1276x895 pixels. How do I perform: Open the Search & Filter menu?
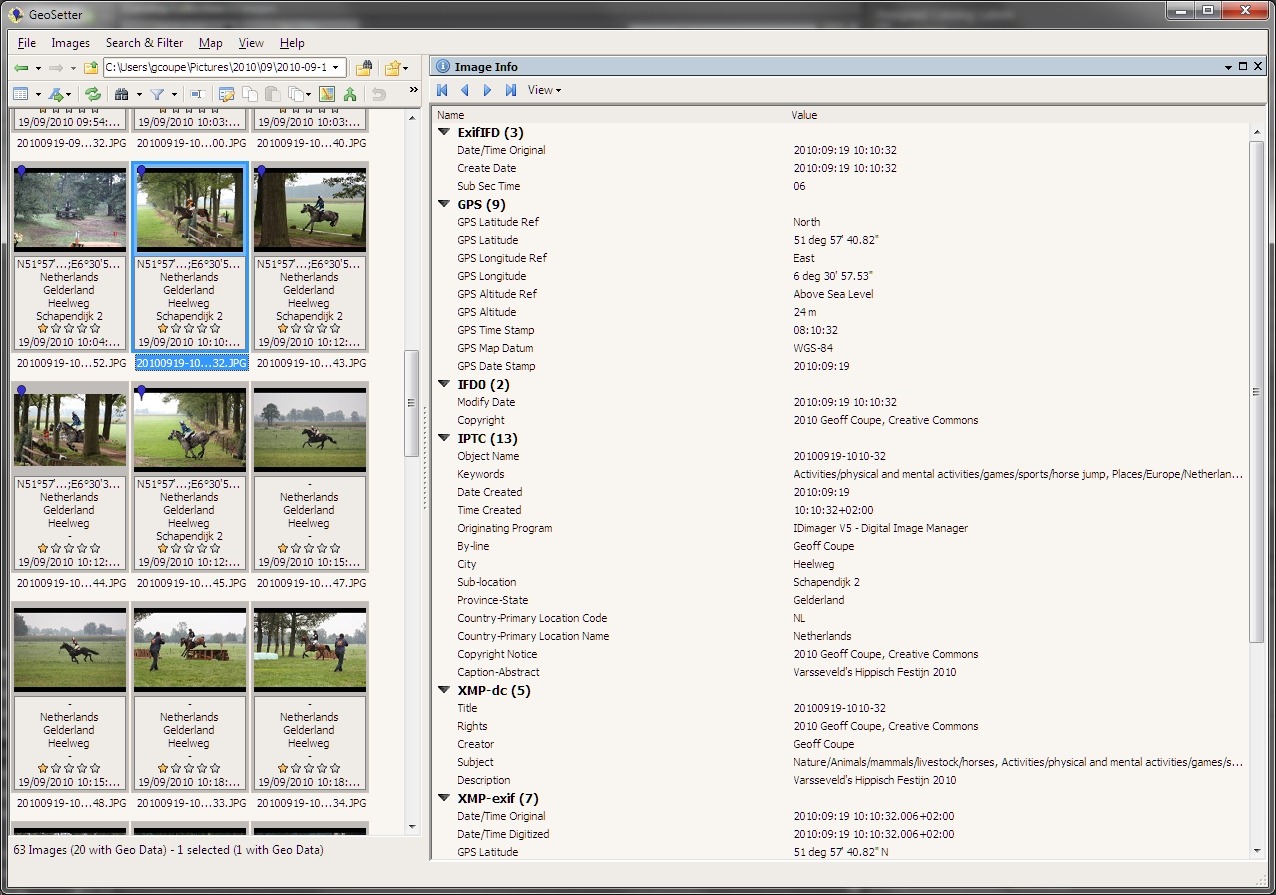click(x=144, y=43)
